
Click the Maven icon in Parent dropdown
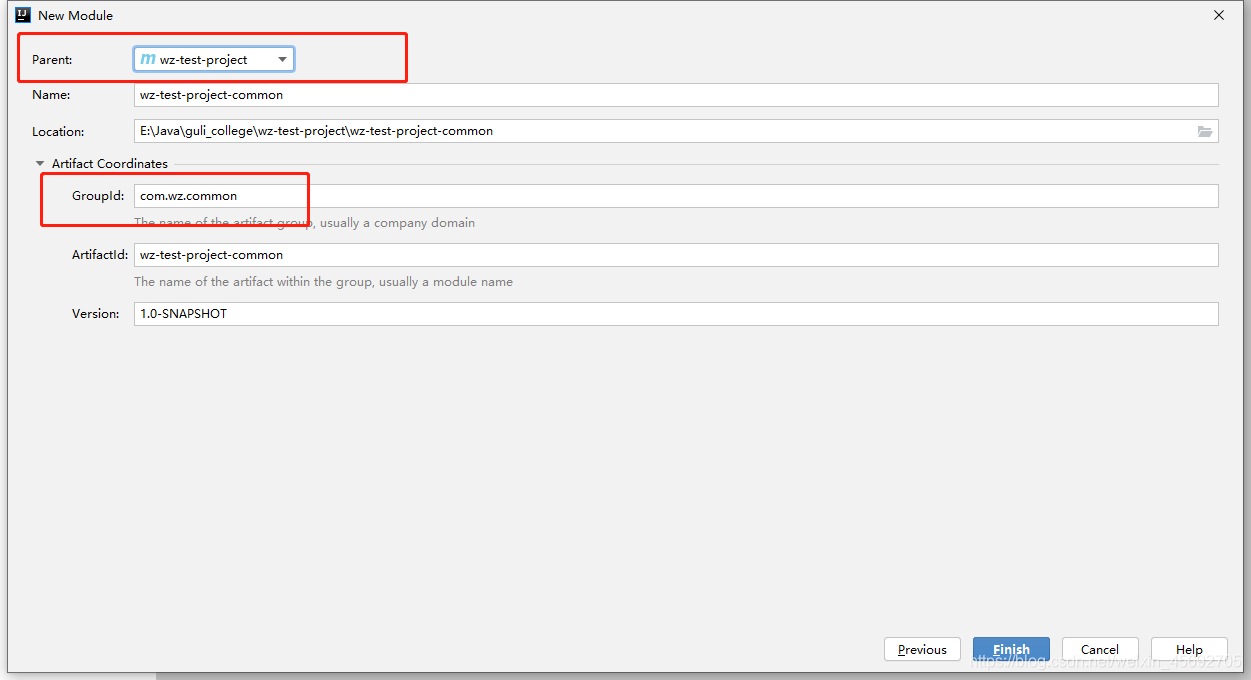click(x=148, y=59)
